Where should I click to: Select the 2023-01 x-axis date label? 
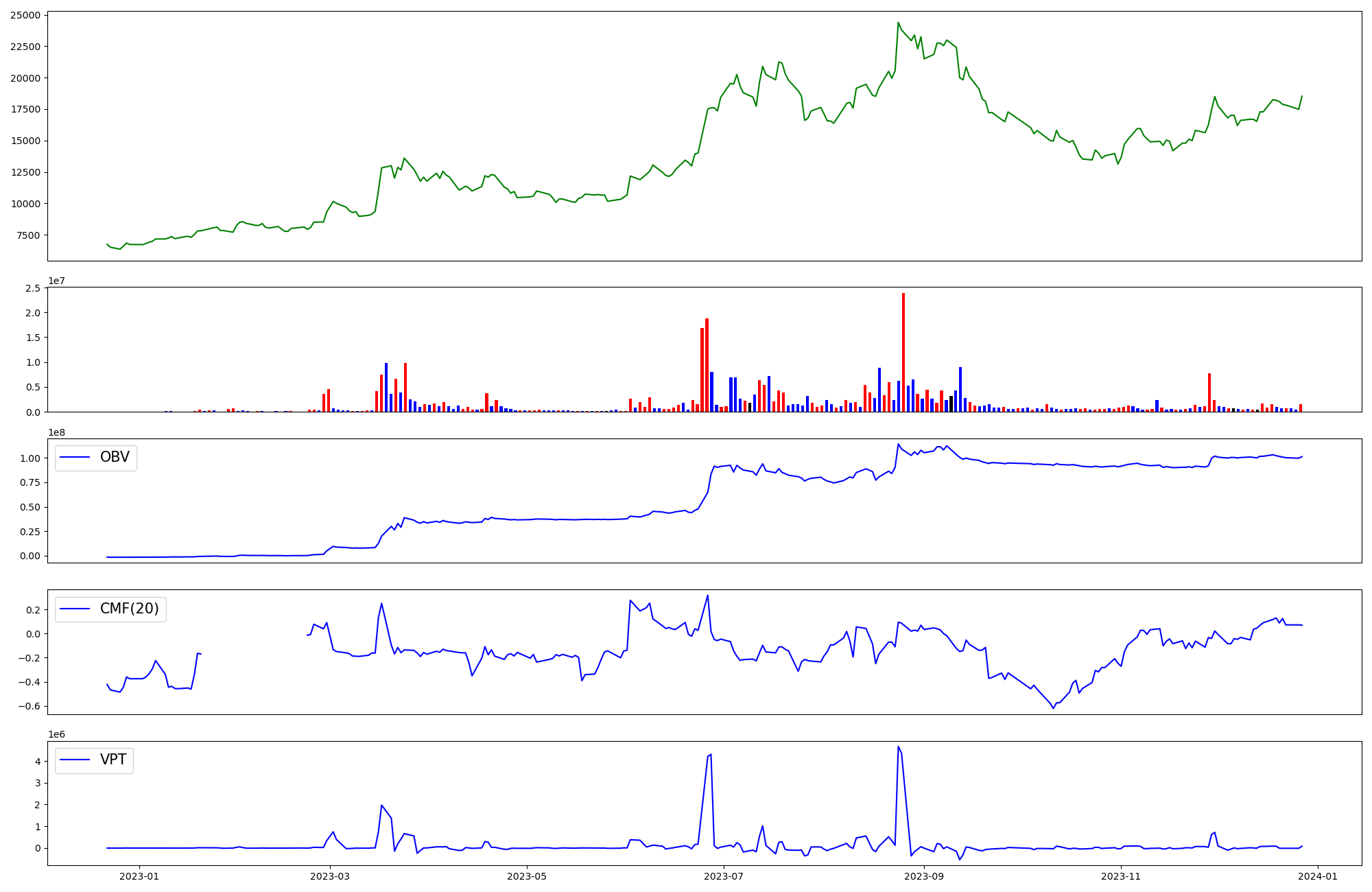pos(139,876)
